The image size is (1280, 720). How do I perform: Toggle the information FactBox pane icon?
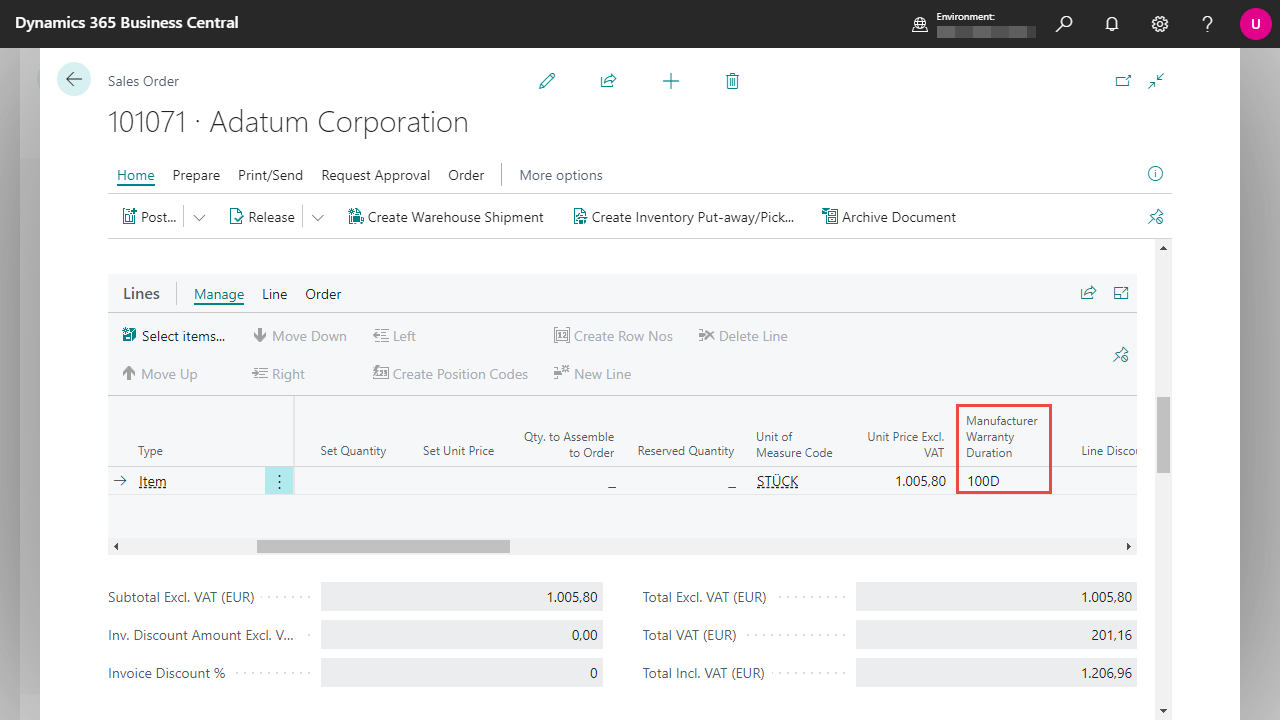tap(1155, 174)
